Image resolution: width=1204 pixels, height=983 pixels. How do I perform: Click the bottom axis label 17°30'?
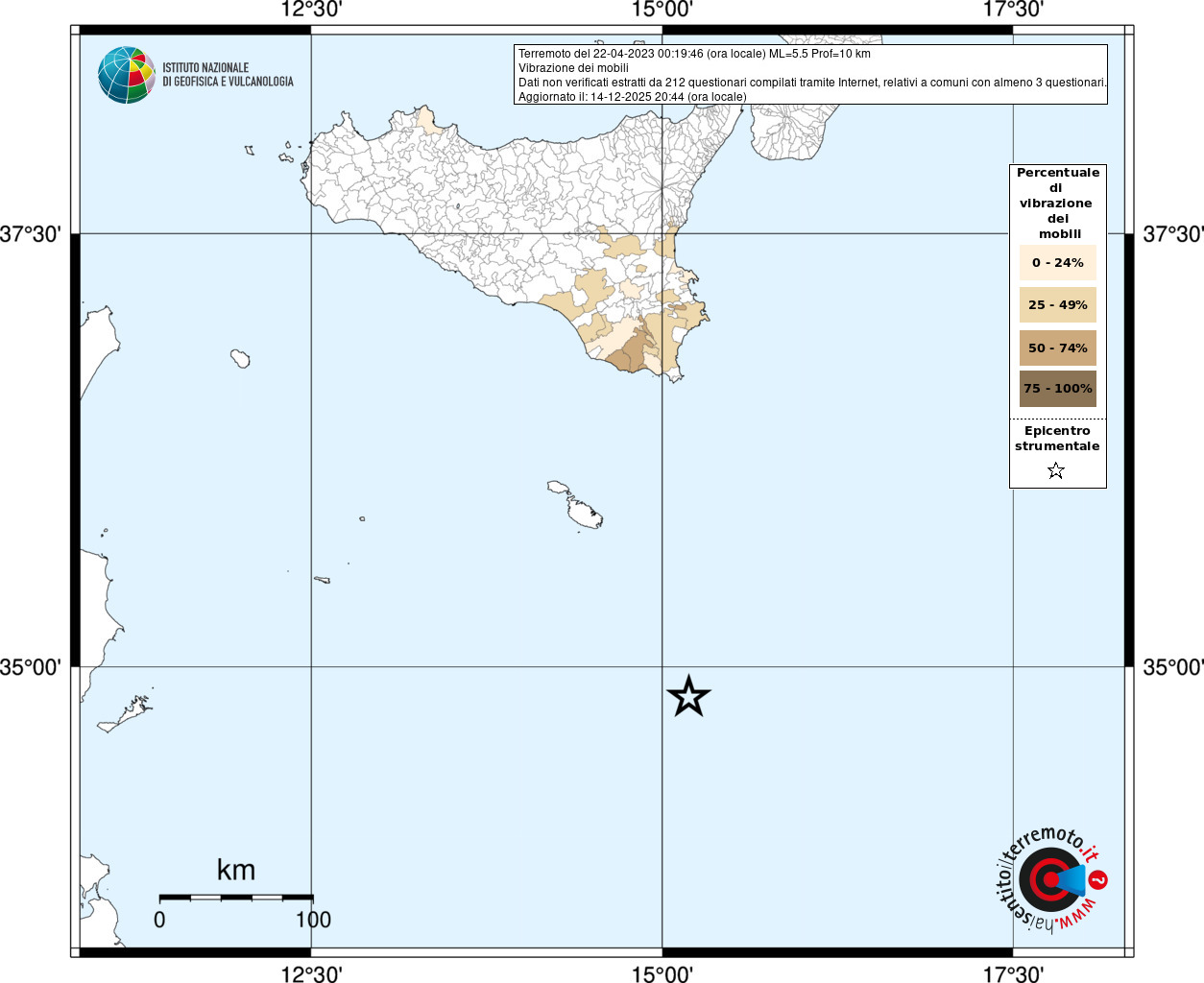pyautogui.click(x=1013, y=974)
